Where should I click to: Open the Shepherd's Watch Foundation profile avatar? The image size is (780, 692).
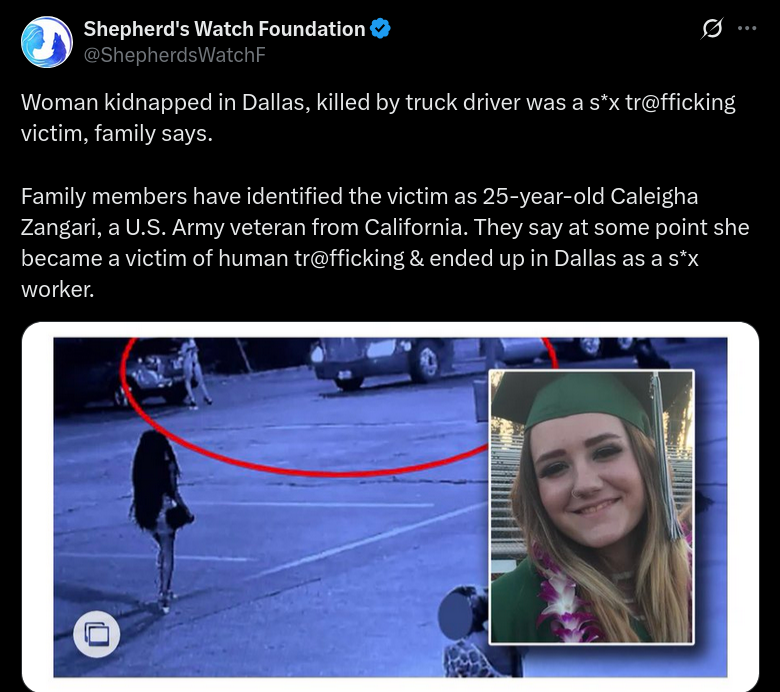pos(47,42)
